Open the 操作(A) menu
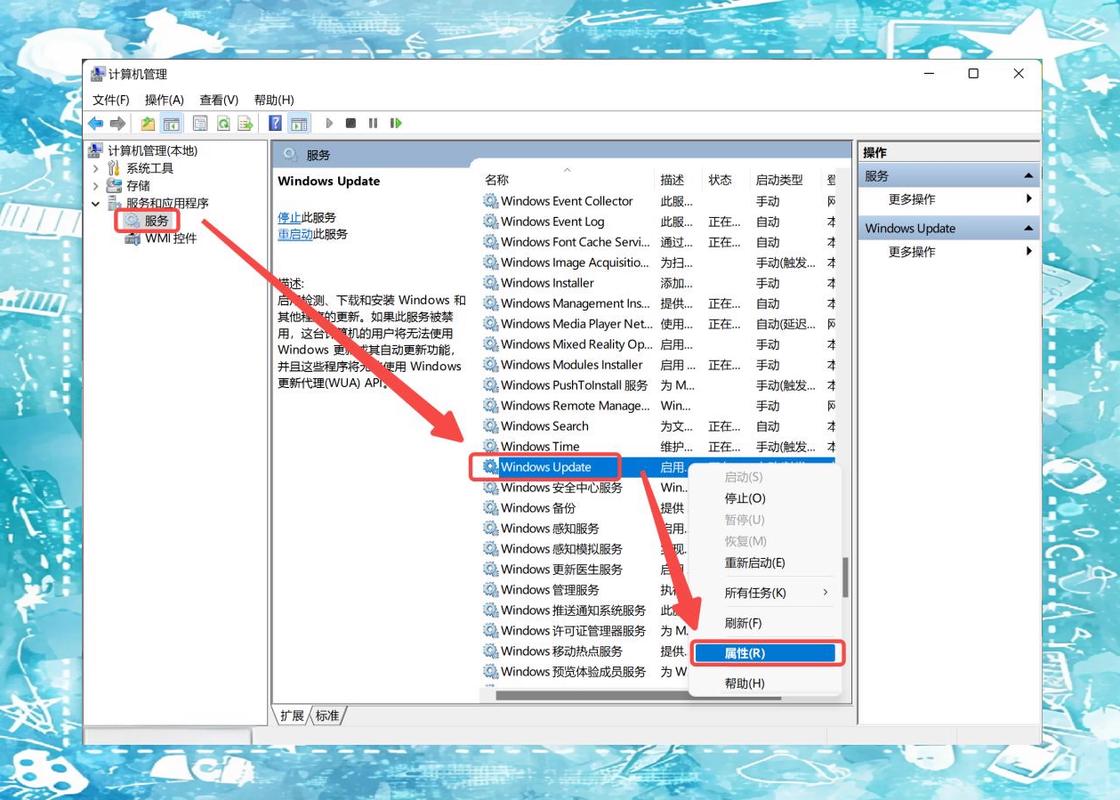1120x800 pixels. pos(164,100)
